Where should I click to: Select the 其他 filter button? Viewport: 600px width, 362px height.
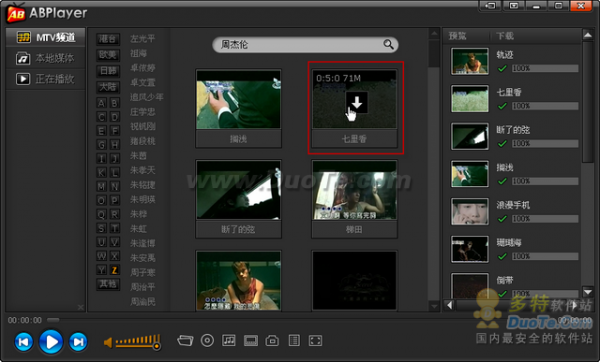point(108,284)
